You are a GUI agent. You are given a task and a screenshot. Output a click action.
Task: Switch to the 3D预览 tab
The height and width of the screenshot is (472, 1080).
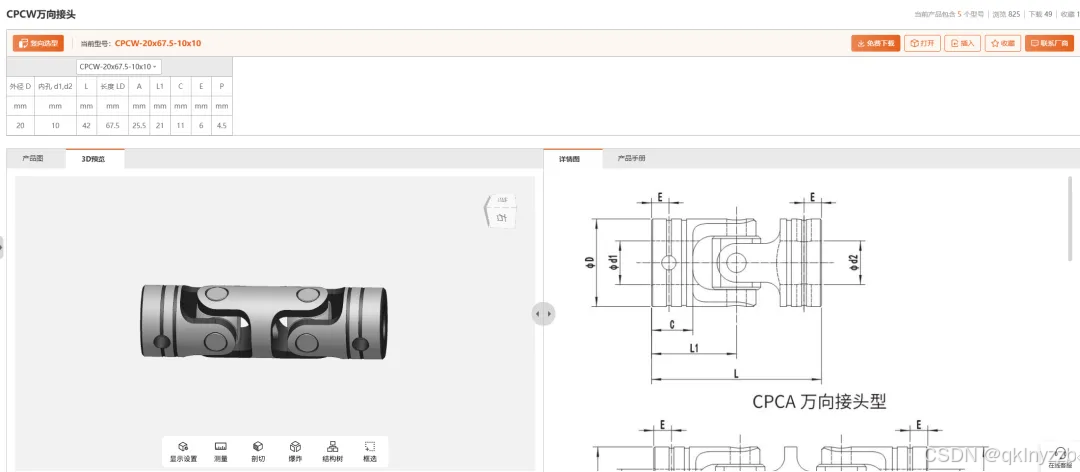pyautogui.click(x=95, y=158)
